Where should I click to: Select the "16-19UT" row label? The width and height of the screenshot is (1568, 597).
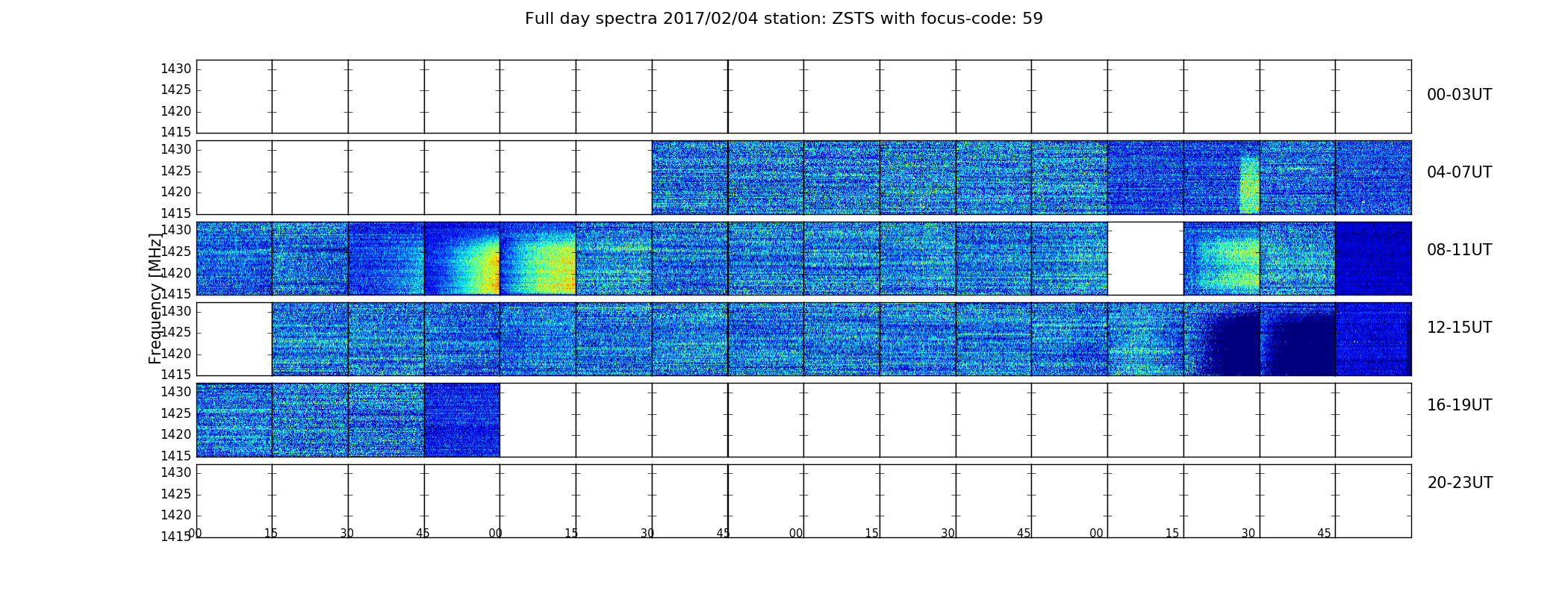click(x=1459, y=405)
